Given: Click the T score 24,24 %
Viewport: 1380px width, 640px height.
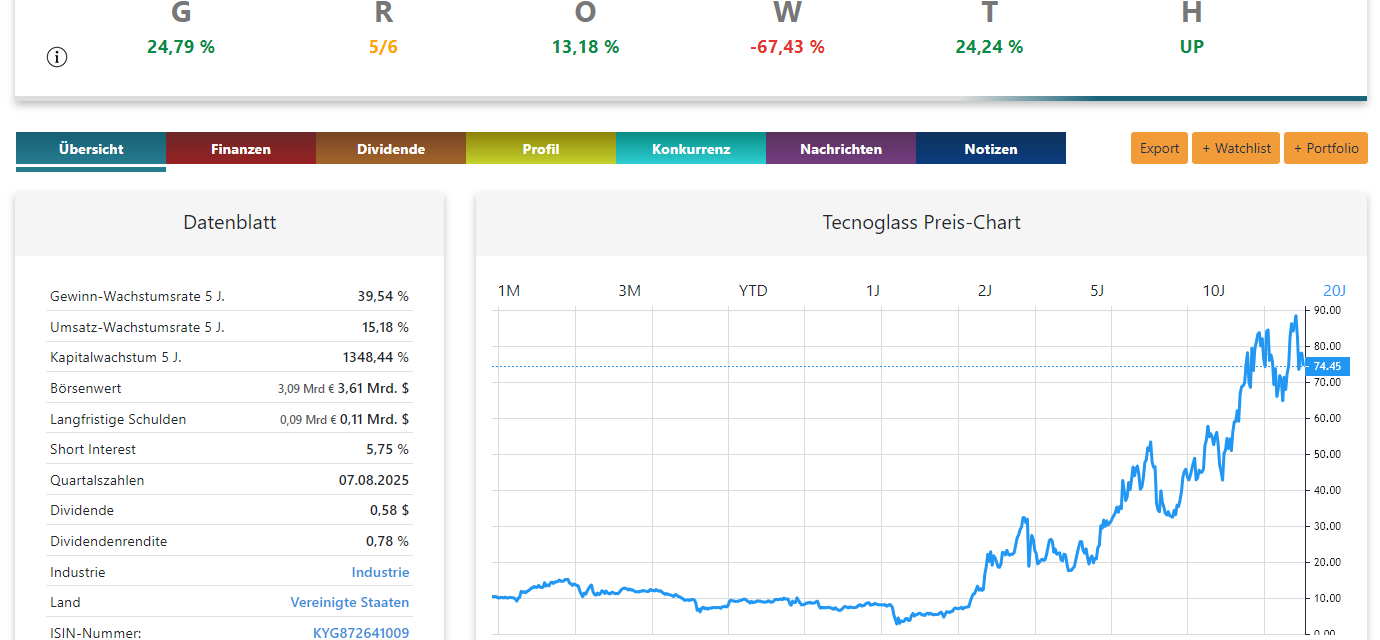Looking at the screenshot, I should 989,47.
